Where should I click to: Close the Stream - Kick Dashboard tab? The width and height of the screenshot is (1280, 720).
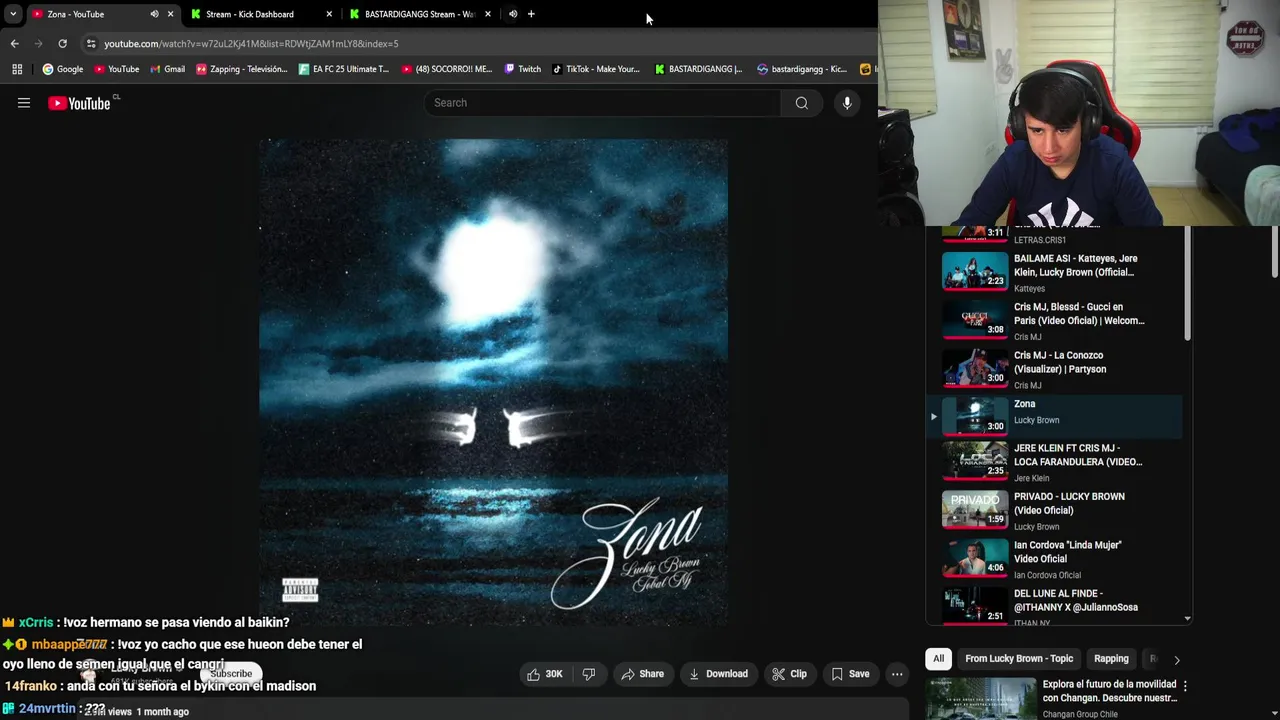[x=329, y=14]
